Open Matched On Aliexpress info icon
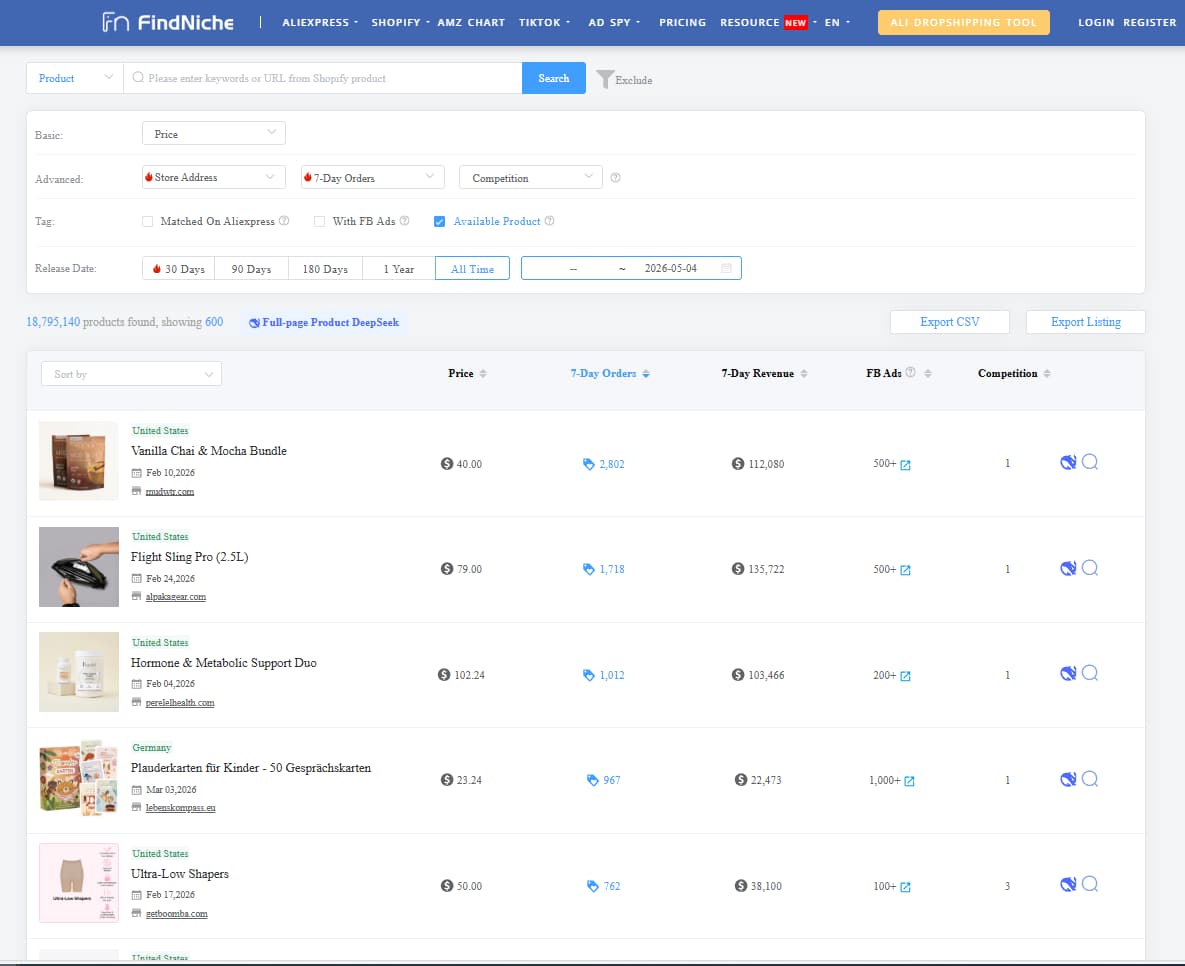 pyautogui.click(x=284, y=221)
